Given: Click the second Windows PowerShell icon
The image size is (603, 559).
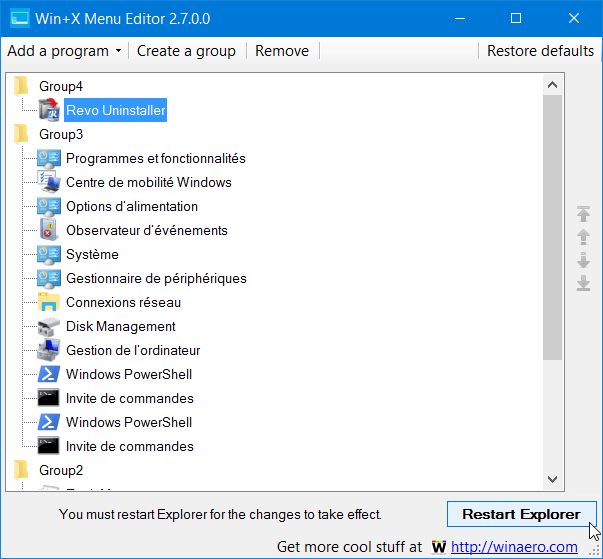Looking at the screenshot, I should pyautogui.click(x=49, y=422).
